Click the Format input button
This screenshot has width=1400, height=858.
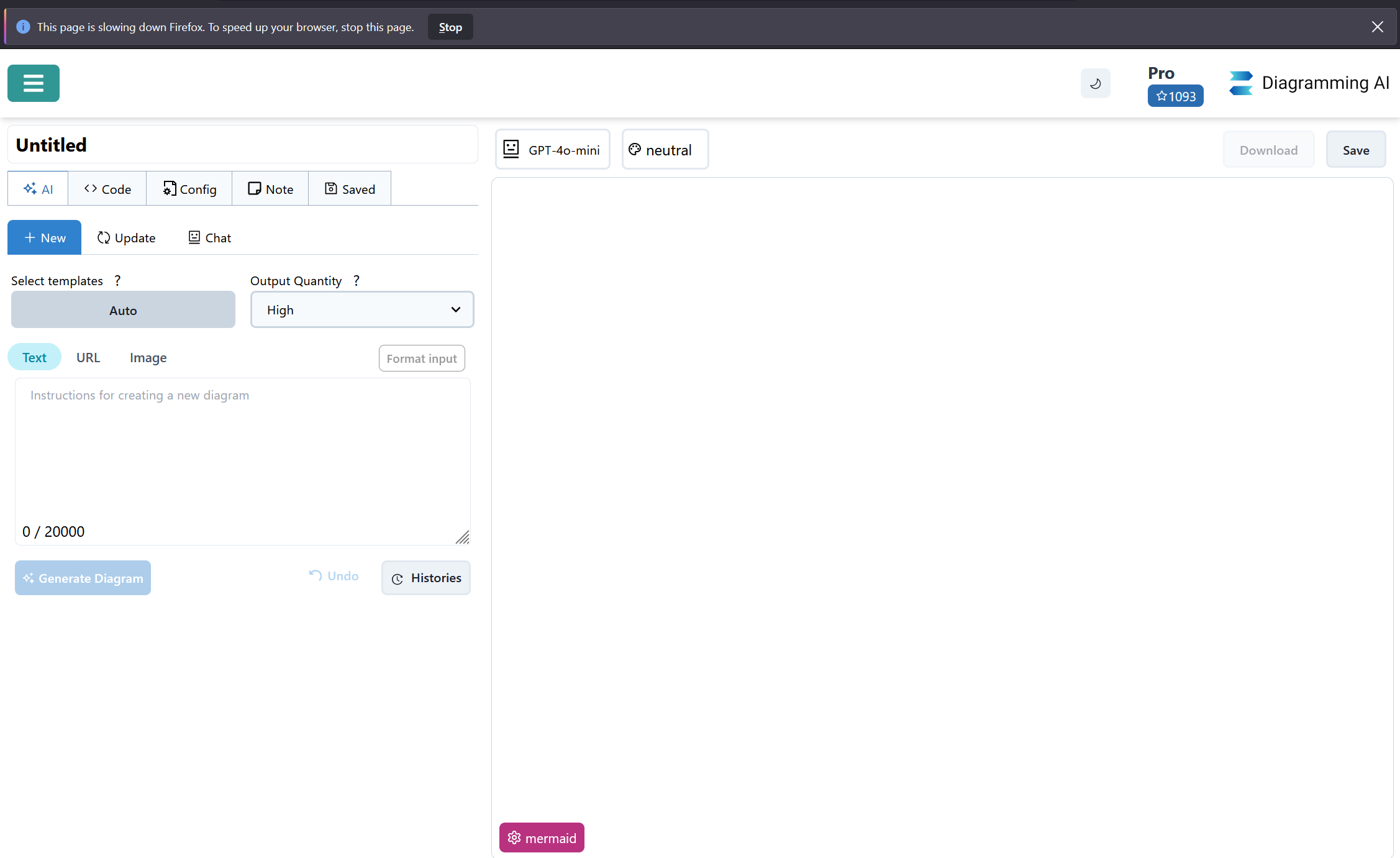coord(422,358)
